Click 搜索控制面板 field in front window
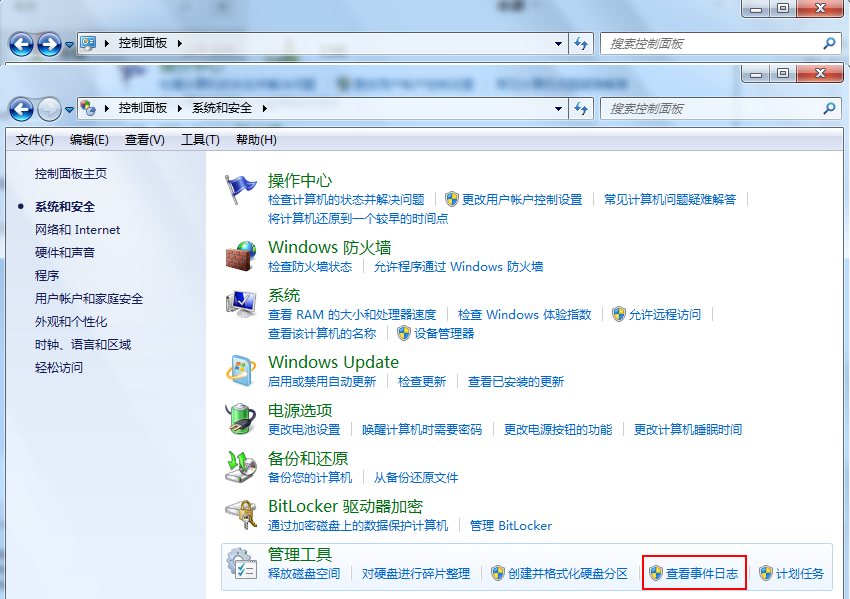 click(720, 108)
